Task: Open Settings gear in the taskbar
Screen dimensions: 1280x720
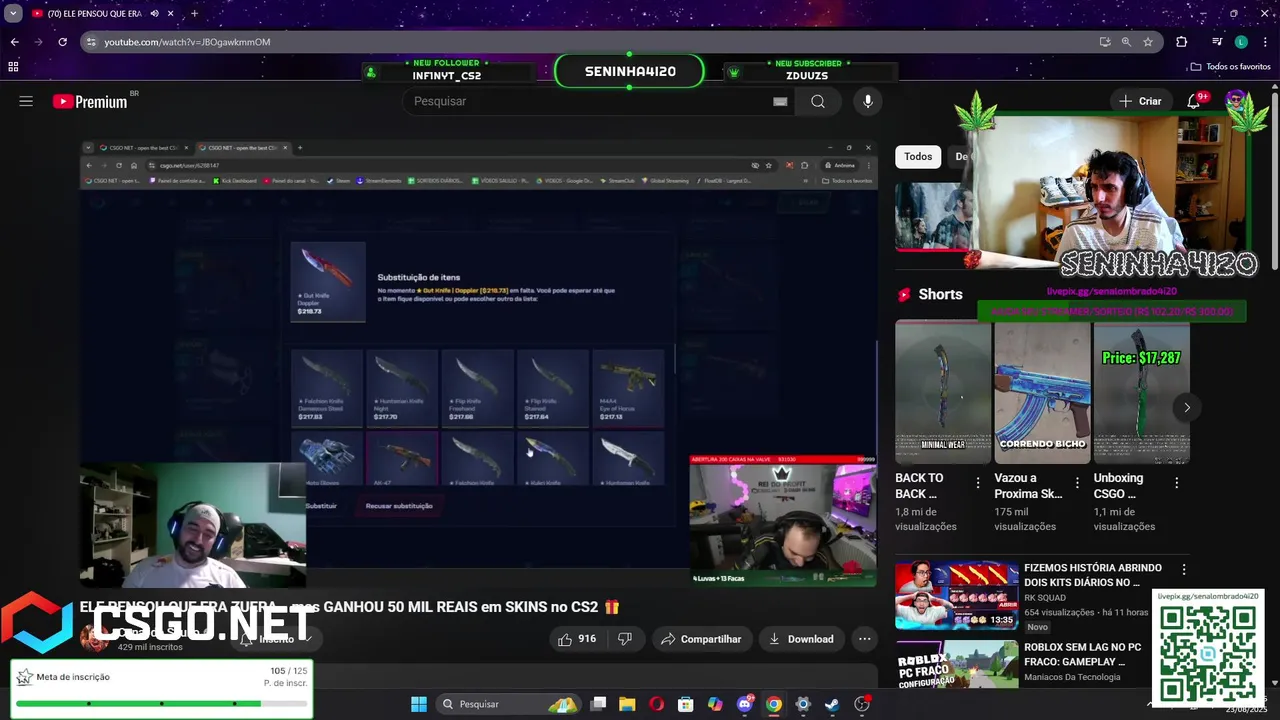Action: click(802, 704)
